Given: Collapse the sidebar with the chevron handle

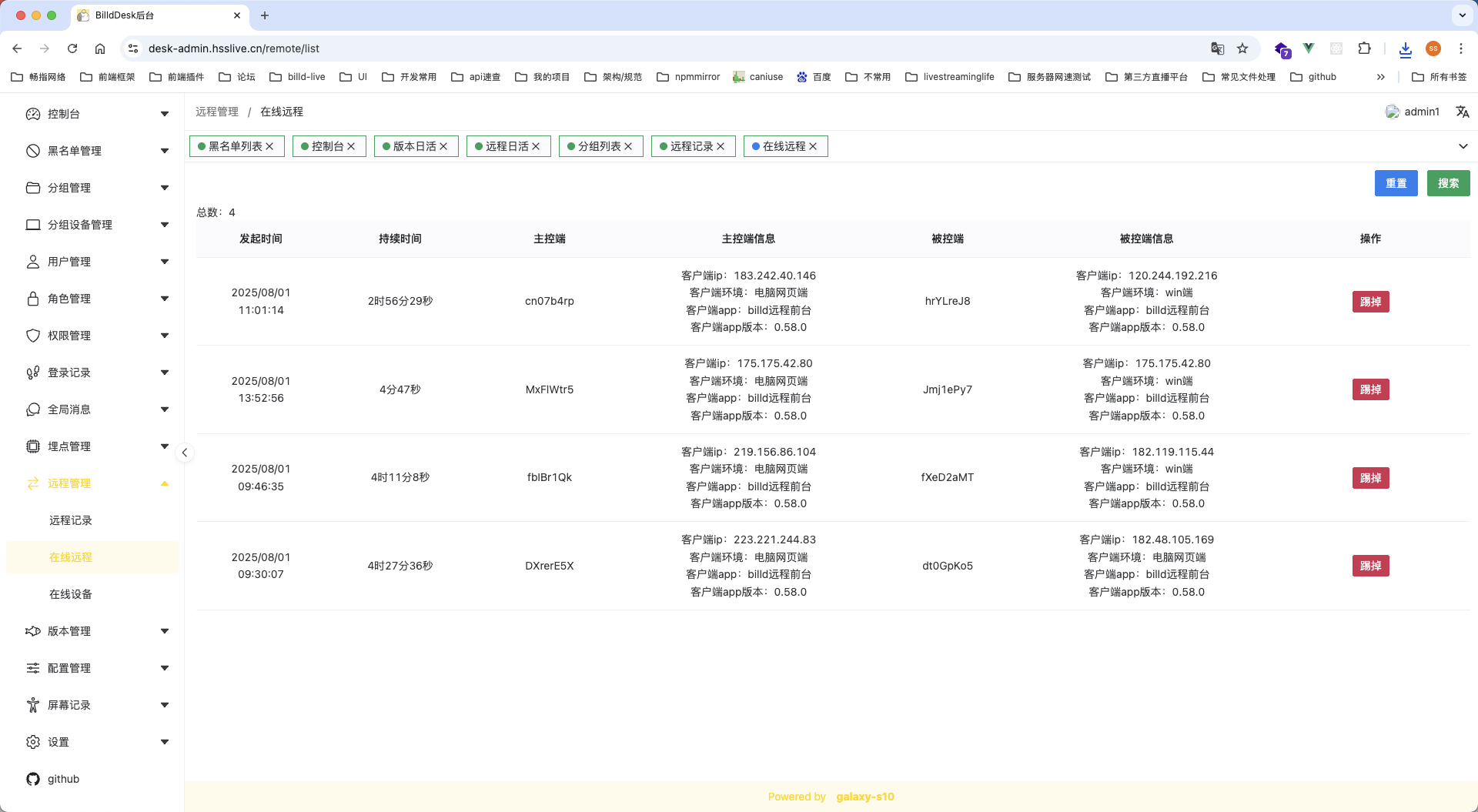Looking at the screenshot, I should click(185, 453).
